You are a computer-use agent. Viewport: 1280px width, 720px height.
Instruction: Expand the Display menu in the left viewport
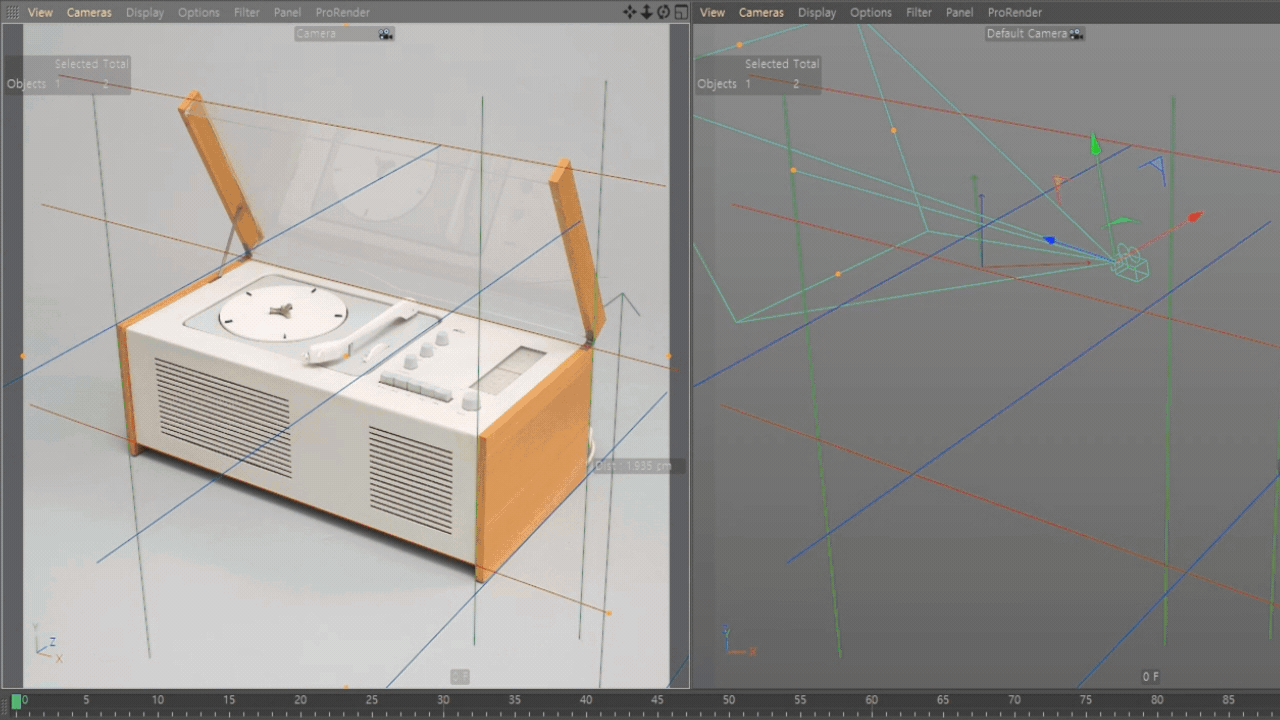[145, 13]
